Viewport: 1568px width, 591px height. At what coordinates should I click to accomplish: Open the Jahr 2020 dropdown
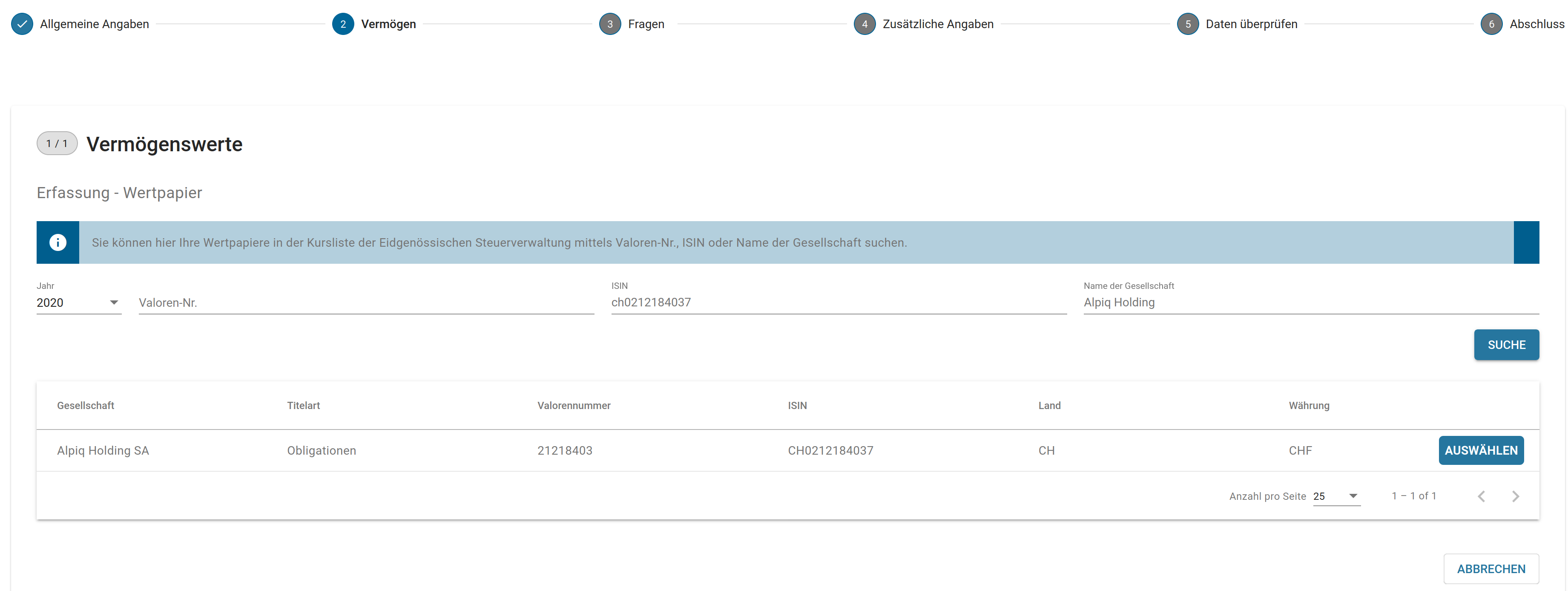pos(78,303)
